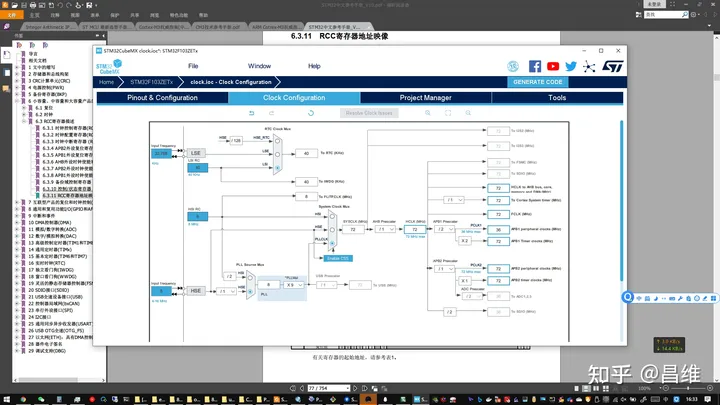Switch to Project Manager tab
Screen dimensions: 720x405
pyautogui.click(x=425, y=98)
